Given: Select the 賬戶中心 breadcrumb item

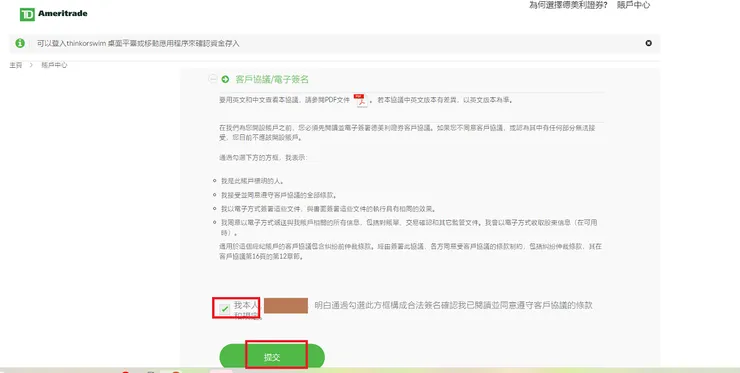Looking at the screenshot, I should tap(54, 65).
